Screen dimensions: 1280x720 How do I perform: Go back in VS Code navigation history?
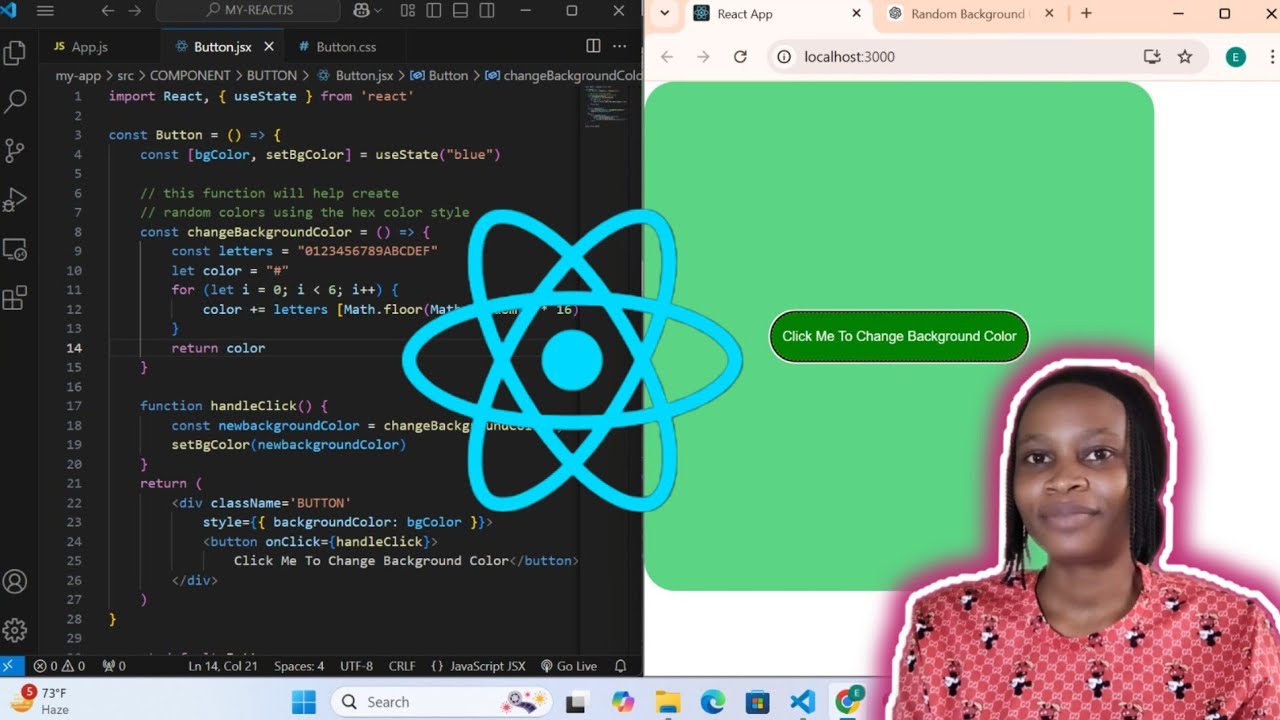pyautogui.click(x=108, y=11)
